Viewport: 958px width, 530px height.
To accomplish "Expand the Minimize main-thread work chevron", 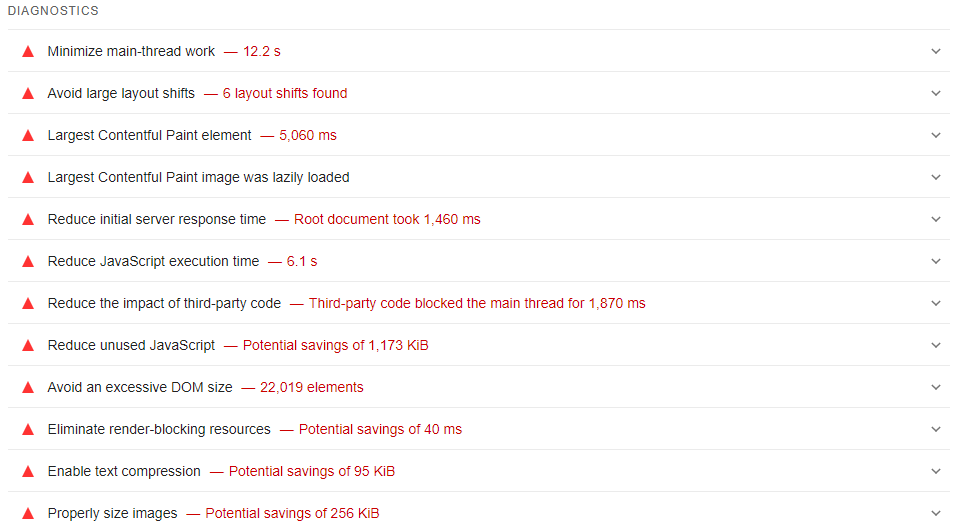I will click(x=936, y=51).
